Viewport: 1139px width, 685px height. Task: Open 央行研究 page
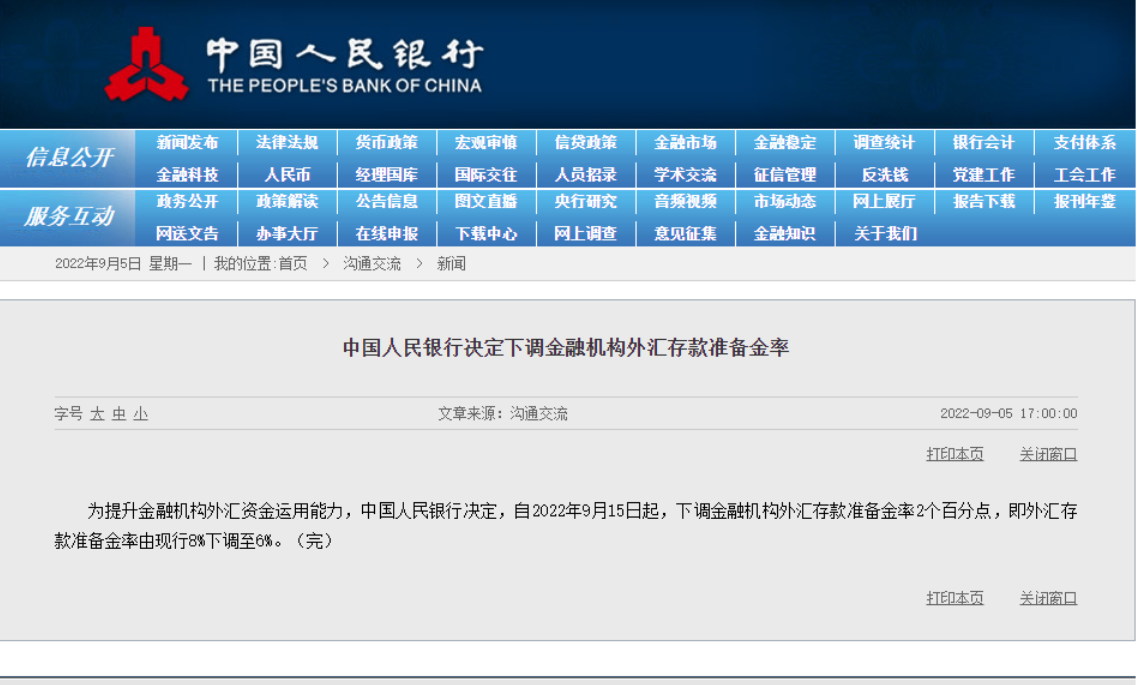click(x=585, y=201)
